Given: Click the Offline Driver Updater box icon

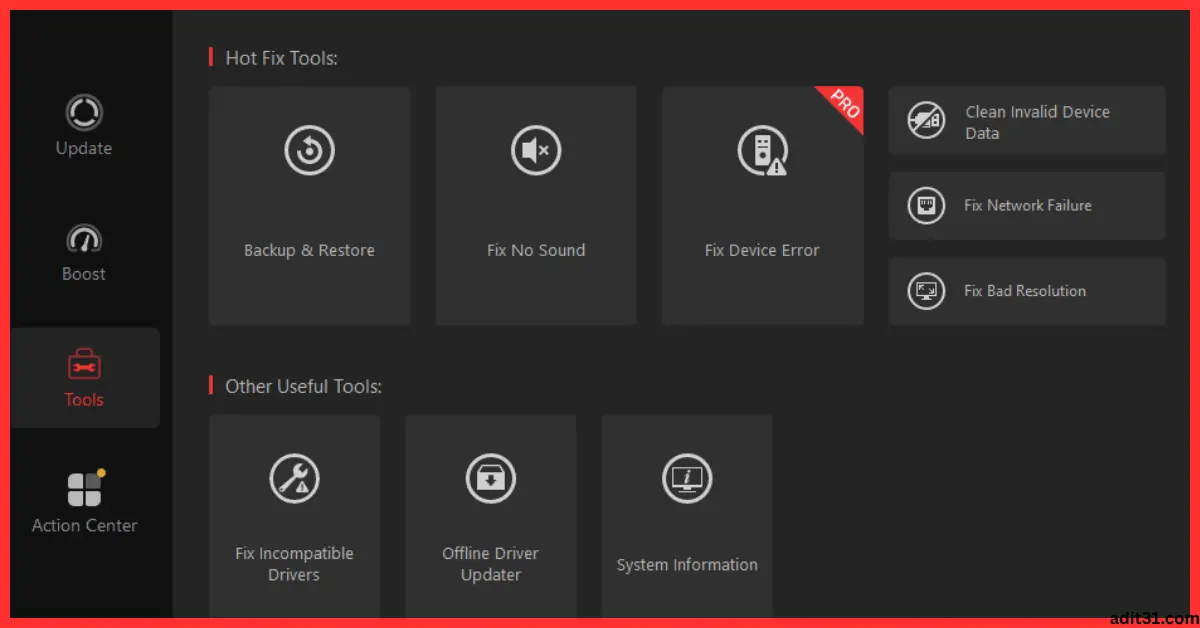Looking at the screenshot, I should coord(491,478).
